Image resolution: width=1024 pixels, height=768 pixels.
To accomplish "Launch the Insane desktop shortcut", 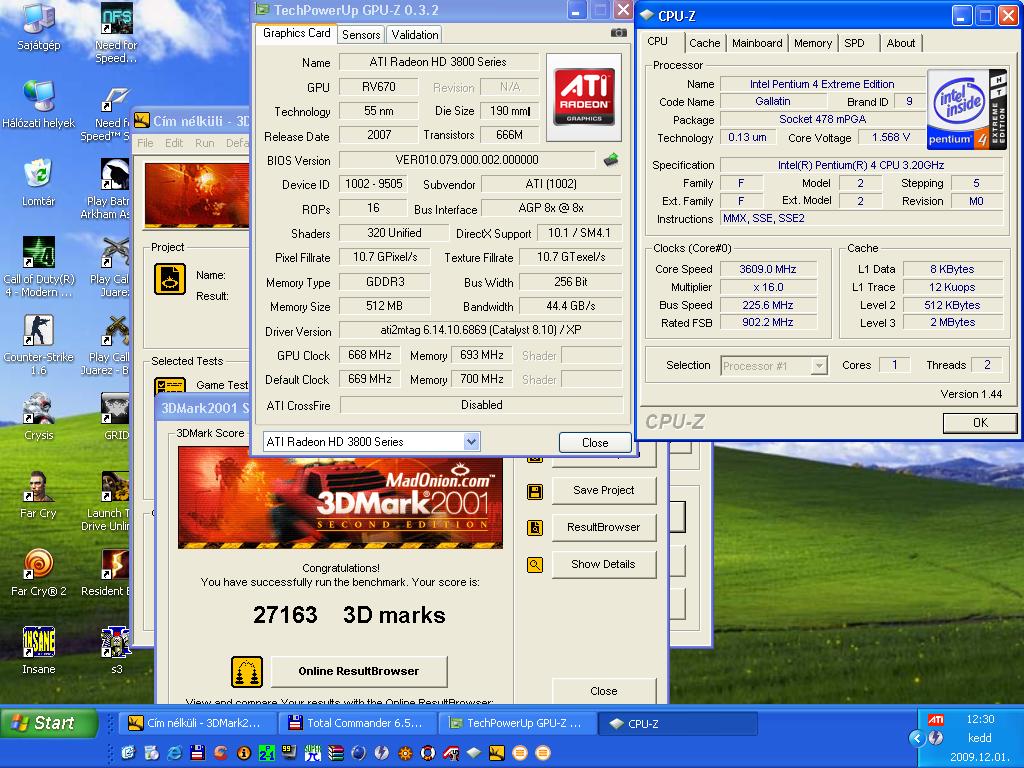I will 39,643.
